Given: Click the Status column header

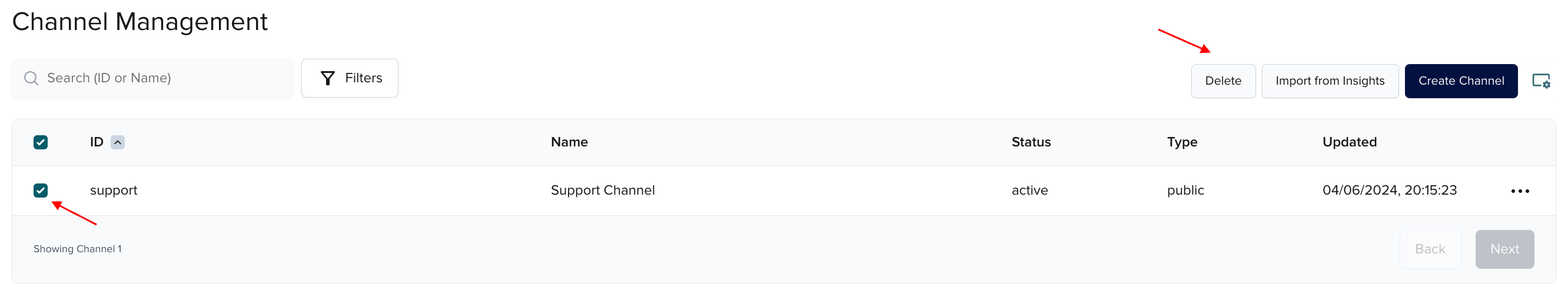Looking at the screenshot, I should pos(1031,142).
